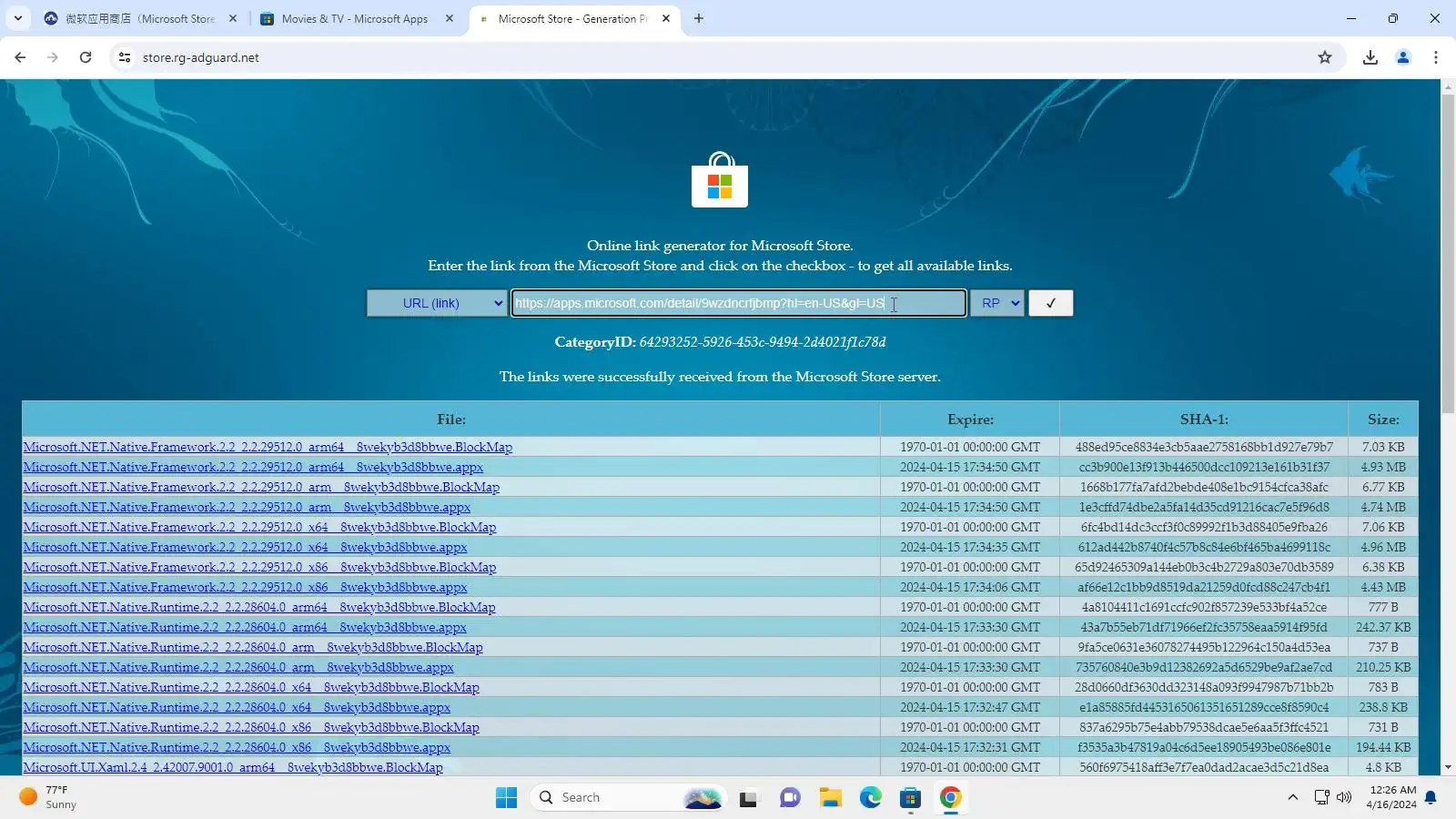This screenshot has height=819, width=1456.
Task: Click the SHA-1 hash starting with cc3b900e
Action: point(1204,467)
